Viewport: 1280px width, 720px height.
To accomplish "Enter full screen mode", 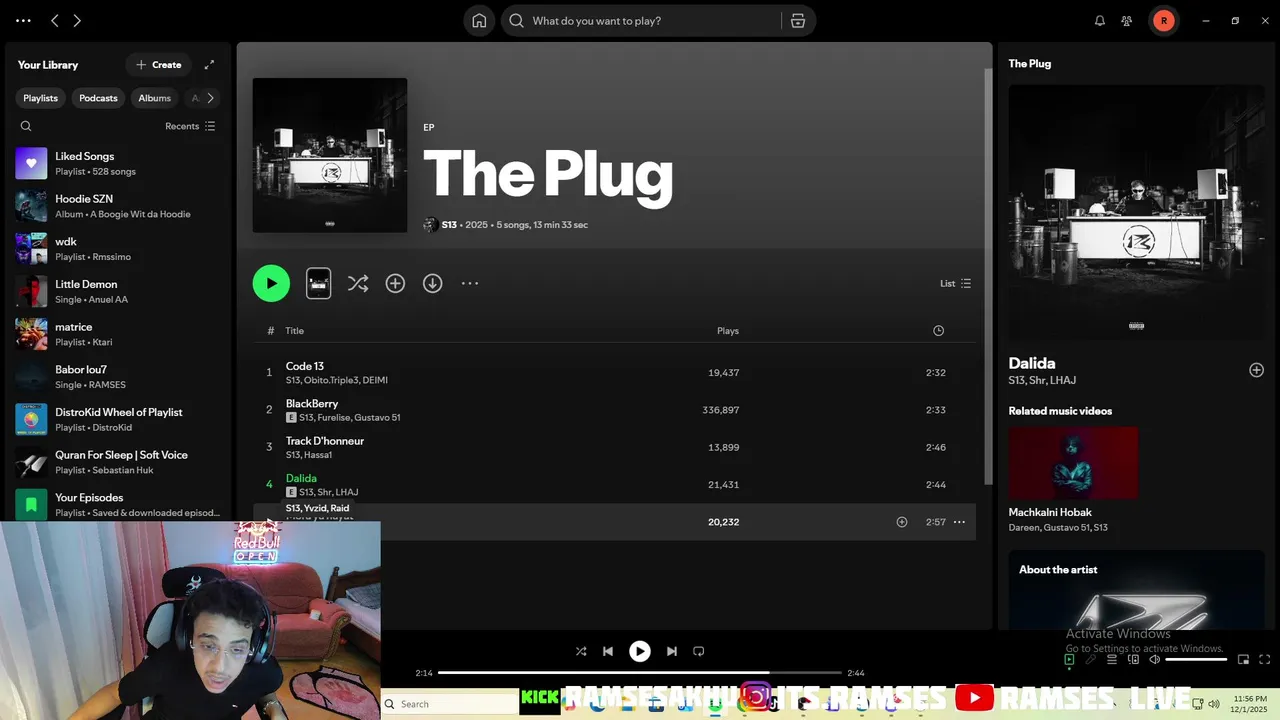I will [x=1264, y=659].
